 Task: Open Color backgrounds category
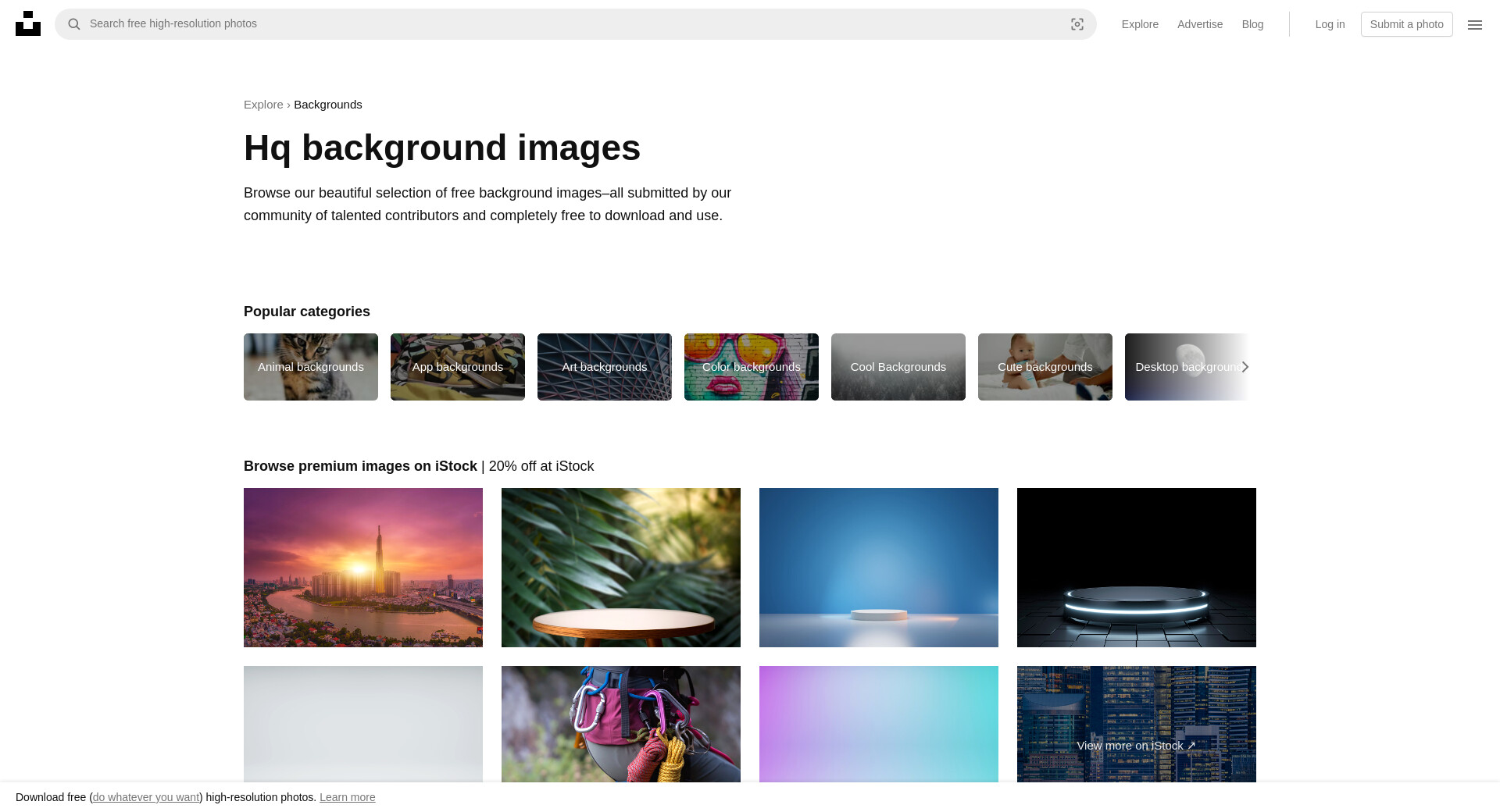[752, 367]
